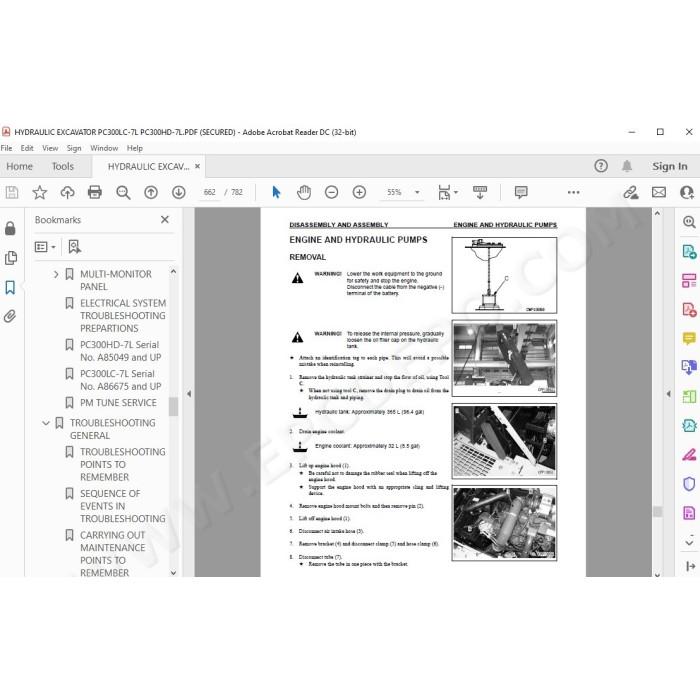The image size is (700, 700).
Task: Toggle Bookmarks panel icon
Action: 10,287
